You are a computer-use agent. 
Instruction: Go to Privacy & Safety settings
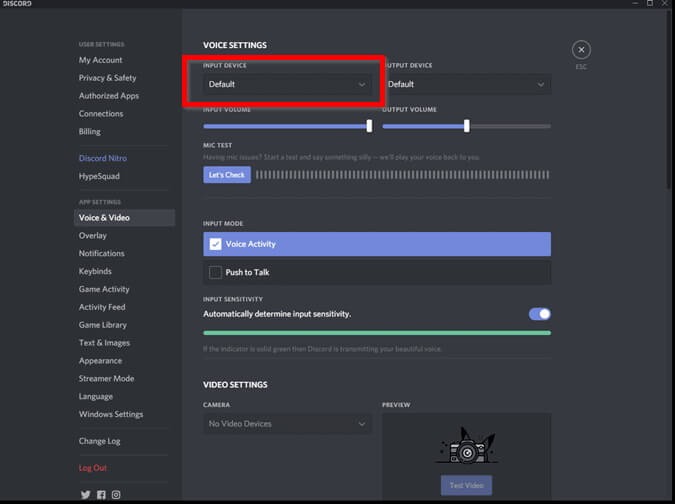click(107, 78)
